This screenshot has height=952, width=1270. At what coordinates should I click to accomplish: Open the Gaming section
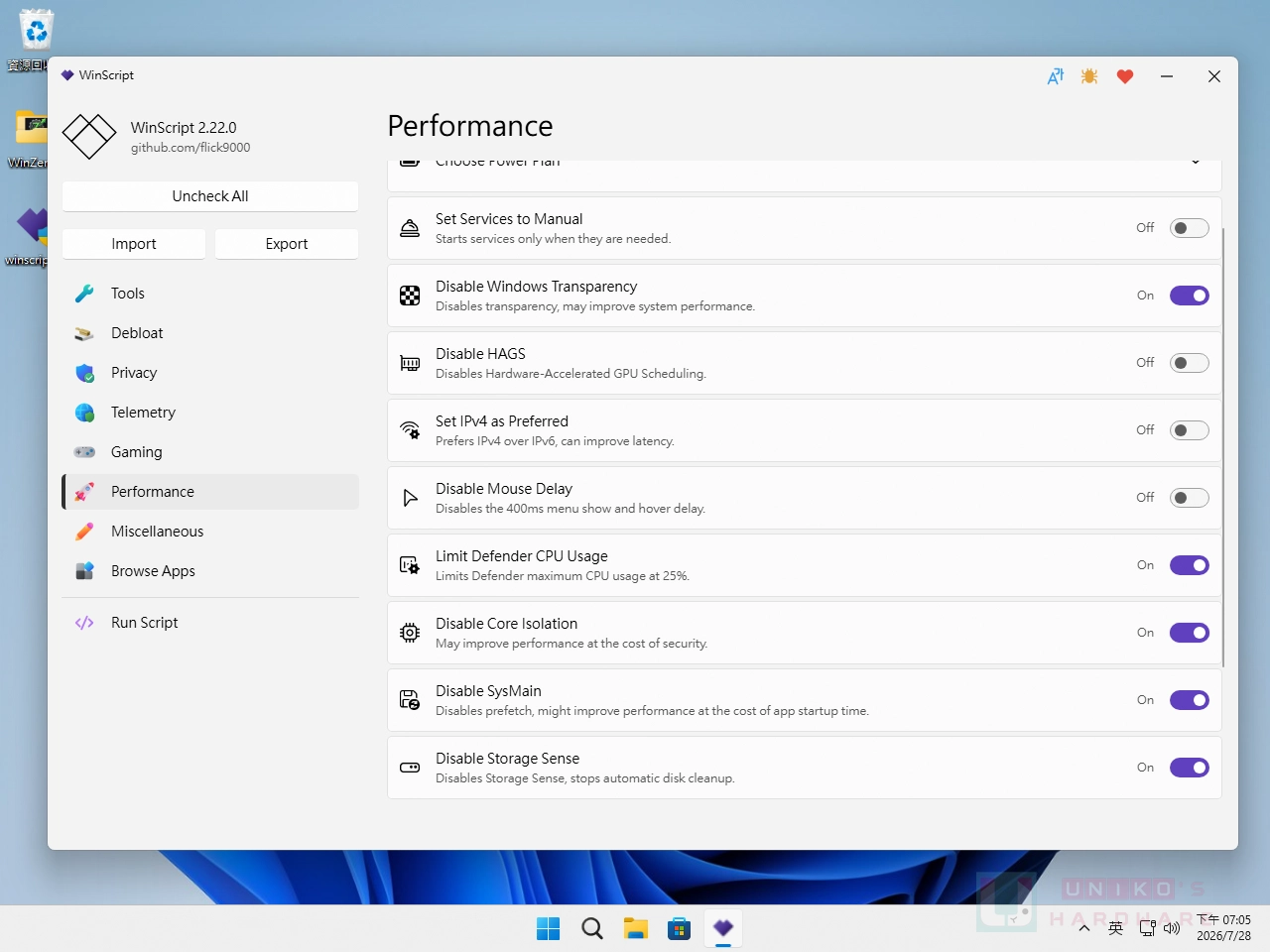pos(210,452)
